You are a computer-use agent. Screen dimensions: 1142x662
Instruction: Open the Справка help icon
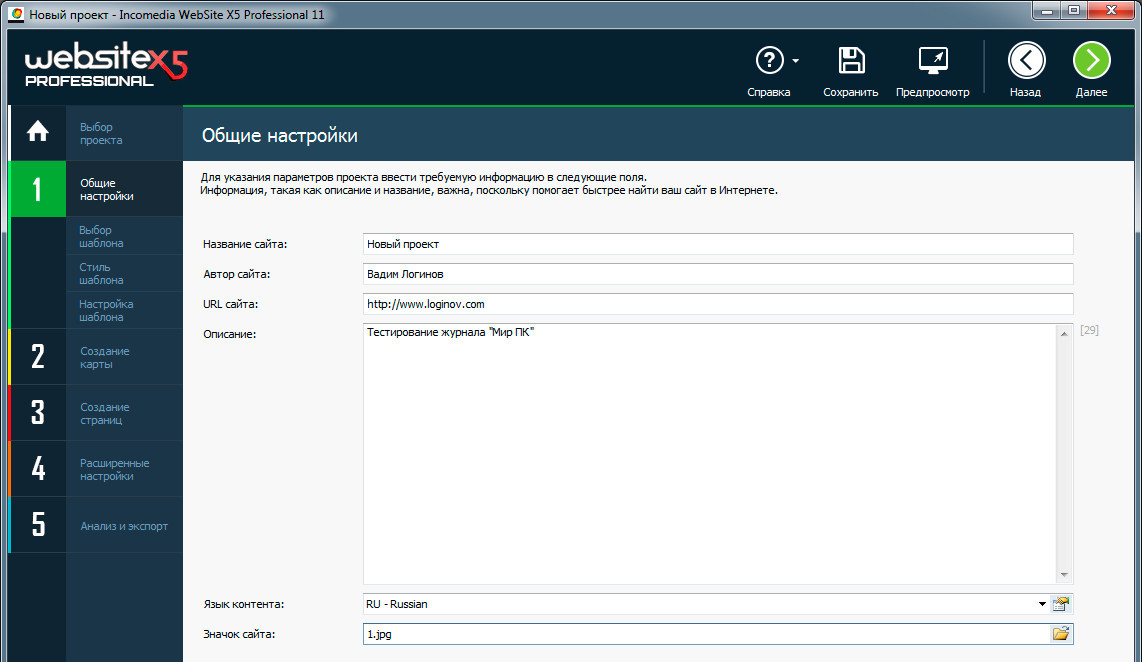(768, 61)
